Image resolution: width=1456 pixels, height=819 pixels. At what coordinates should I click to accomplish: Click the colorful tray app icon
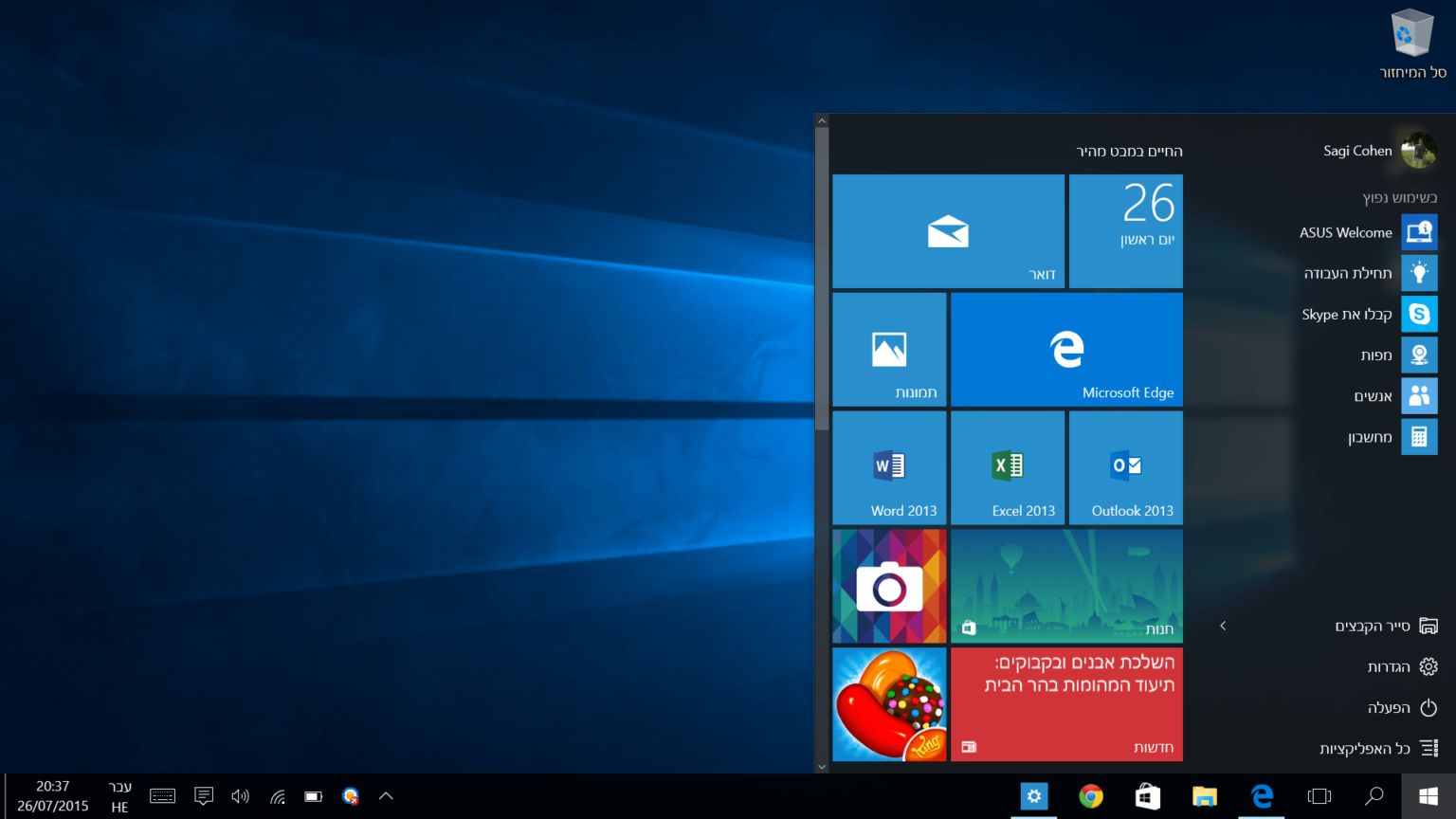pos(351,796)
